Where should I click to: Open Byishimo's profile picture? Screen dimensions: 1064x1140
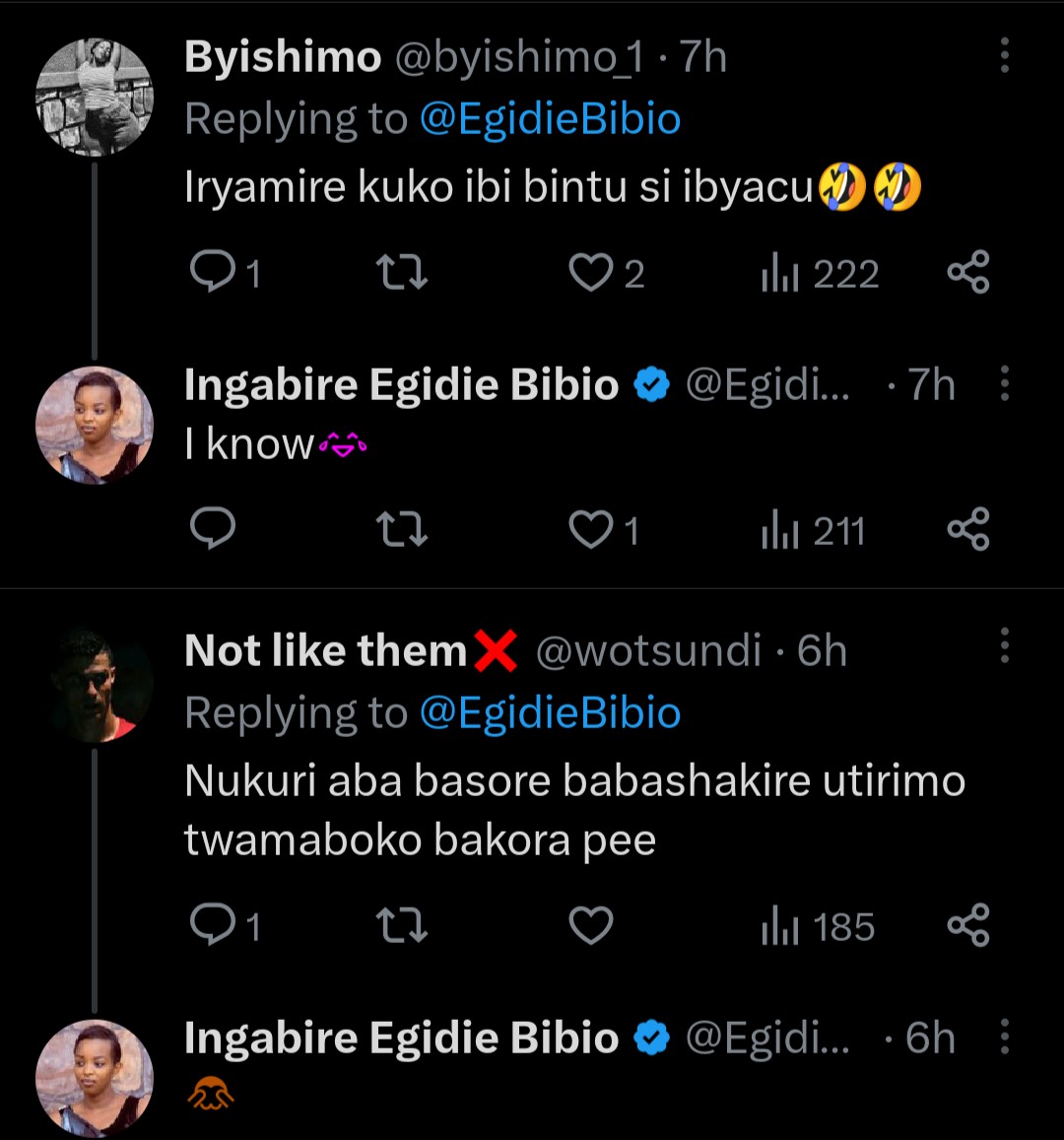coord(95,97)
